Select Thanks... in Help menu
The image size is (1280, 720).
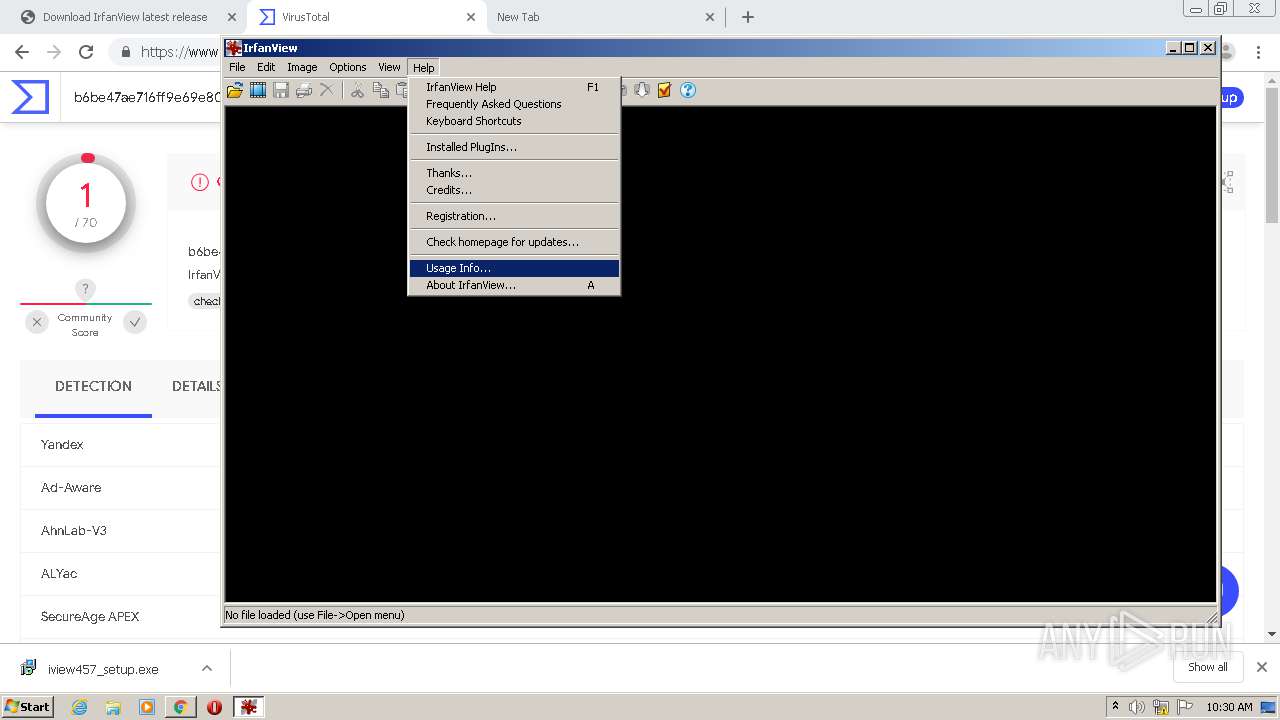click(515, 173)
